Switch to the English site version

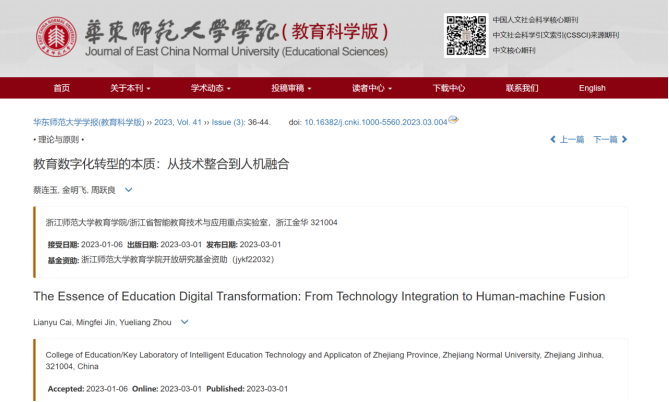(592, 88)
